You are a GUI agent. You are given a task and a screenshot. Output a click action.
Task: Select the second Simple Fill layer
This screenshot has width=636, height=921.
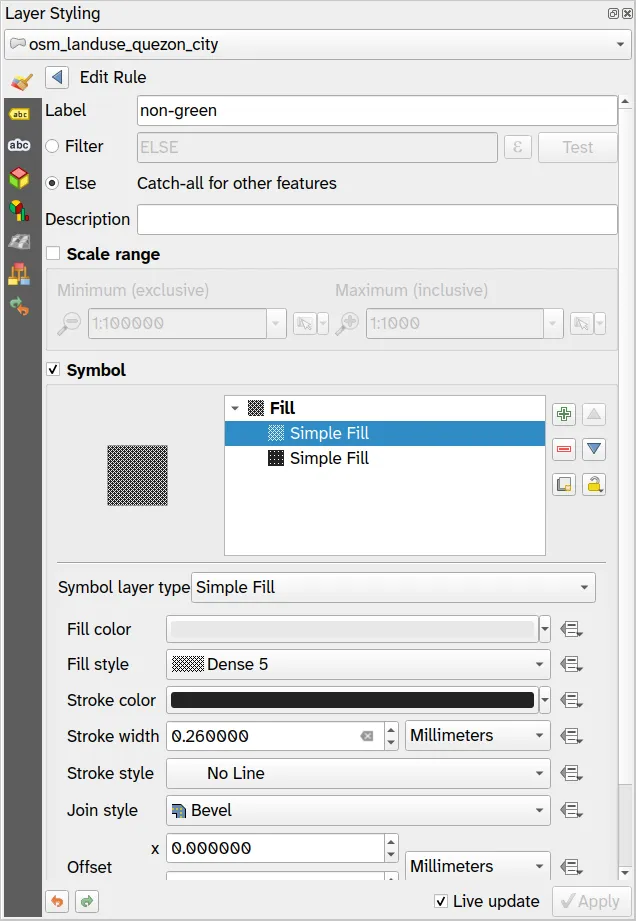(x=329, y=458)
